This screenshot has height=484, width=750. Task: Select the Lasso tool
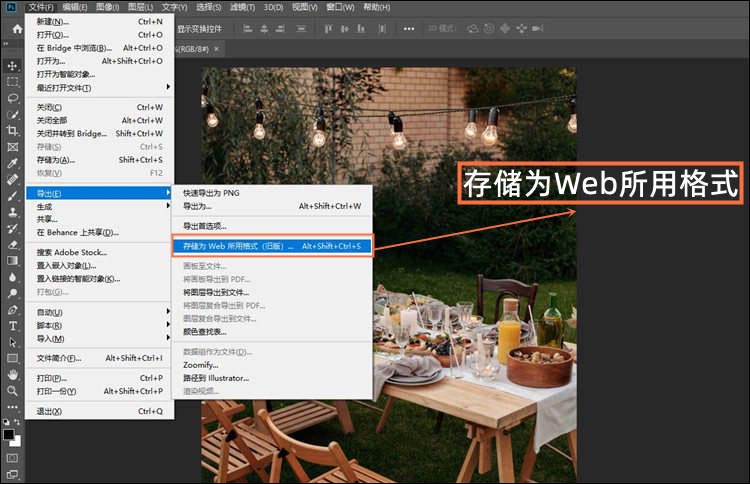(13, 98)
